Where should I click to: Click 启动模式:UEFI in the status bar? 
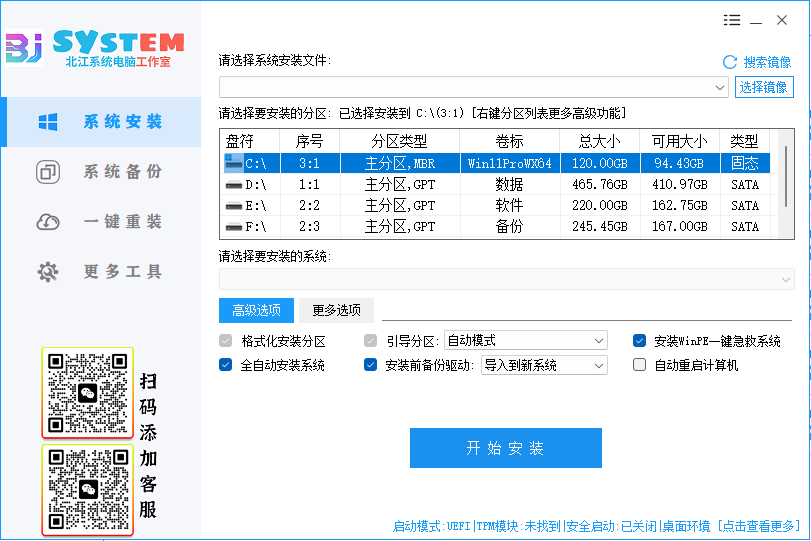point(431,527)
